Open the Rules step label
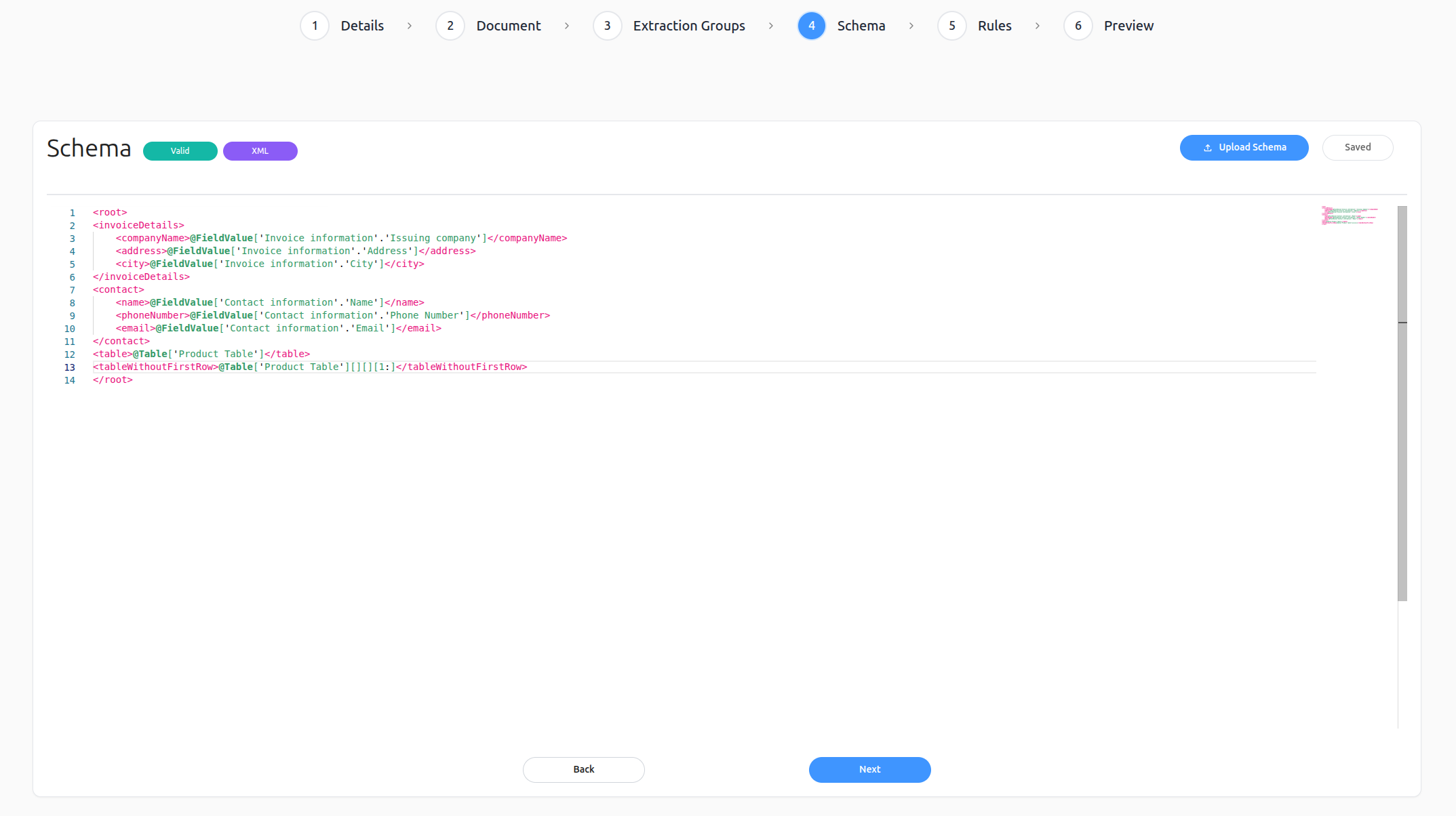 click(994, 26)
